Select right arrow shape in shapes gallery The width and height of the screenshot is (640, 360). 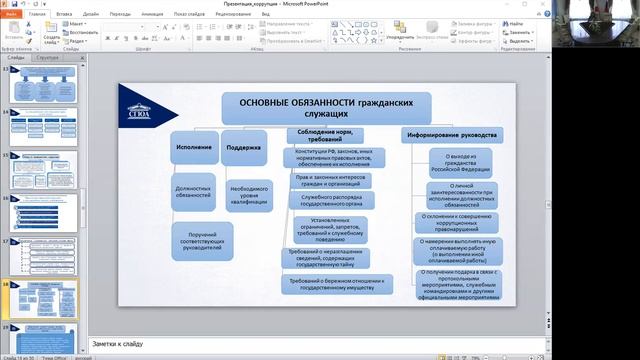click(358, 33)
